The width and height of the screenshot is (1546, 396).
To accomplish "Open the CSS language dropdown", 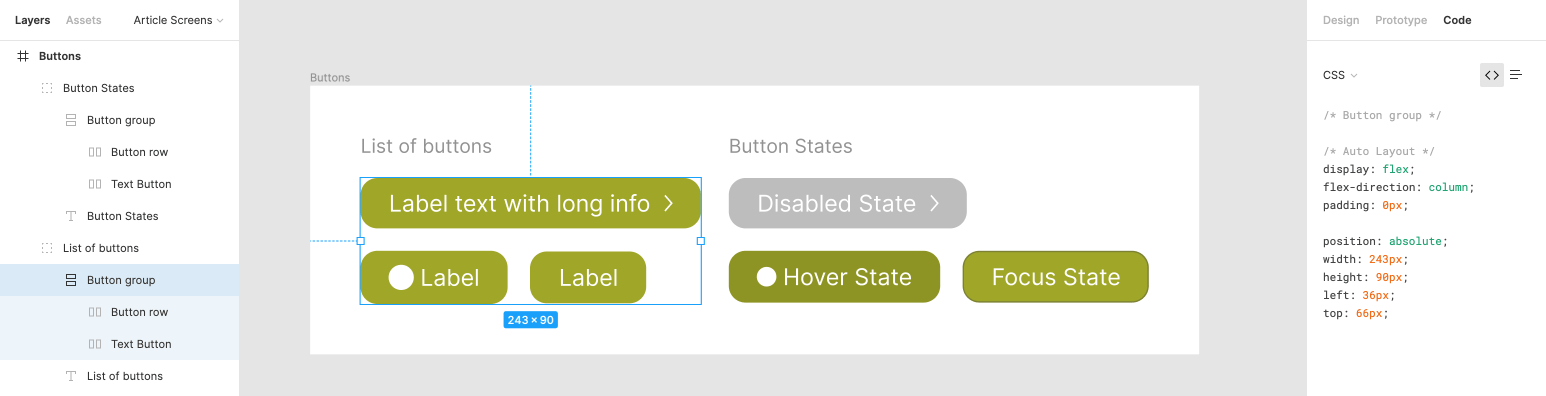I will tap(1340, 75).
